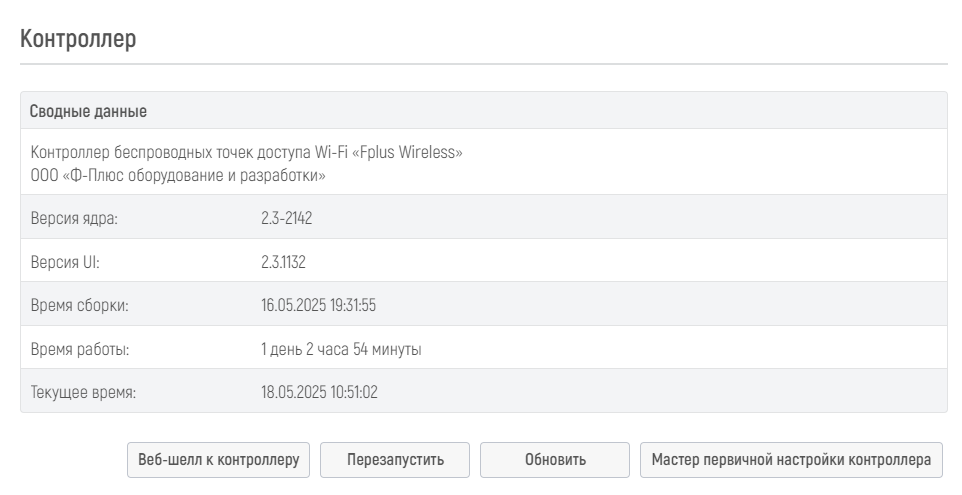The image size is (962, 495).
Task: Open the Веб-шелл к контроллеру button
Action: coord(218,460)
